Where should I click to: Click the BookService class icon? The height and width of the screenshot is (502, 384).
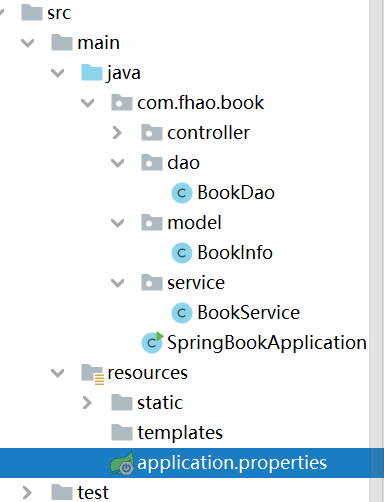(182, 313)
